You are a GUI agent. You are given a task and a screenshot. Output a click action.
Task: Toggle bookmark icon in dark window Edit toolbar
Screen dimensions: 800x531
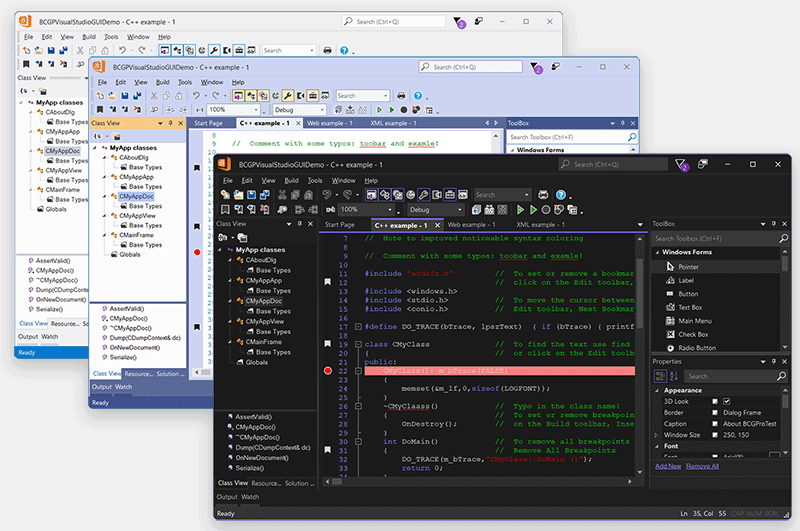click(x=225, y=210)
